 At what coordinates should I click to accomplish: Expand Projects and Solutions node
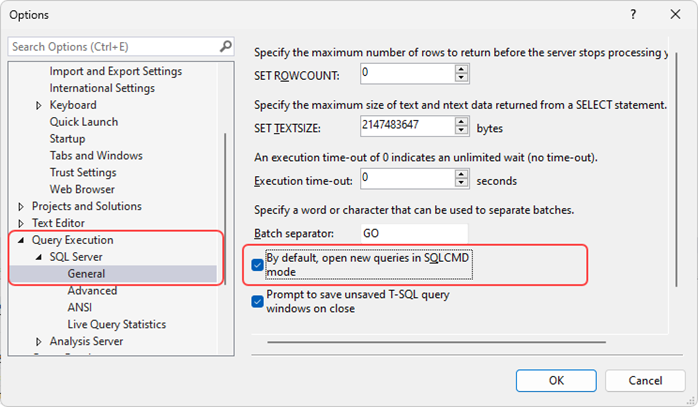click(x=21, y=207)
